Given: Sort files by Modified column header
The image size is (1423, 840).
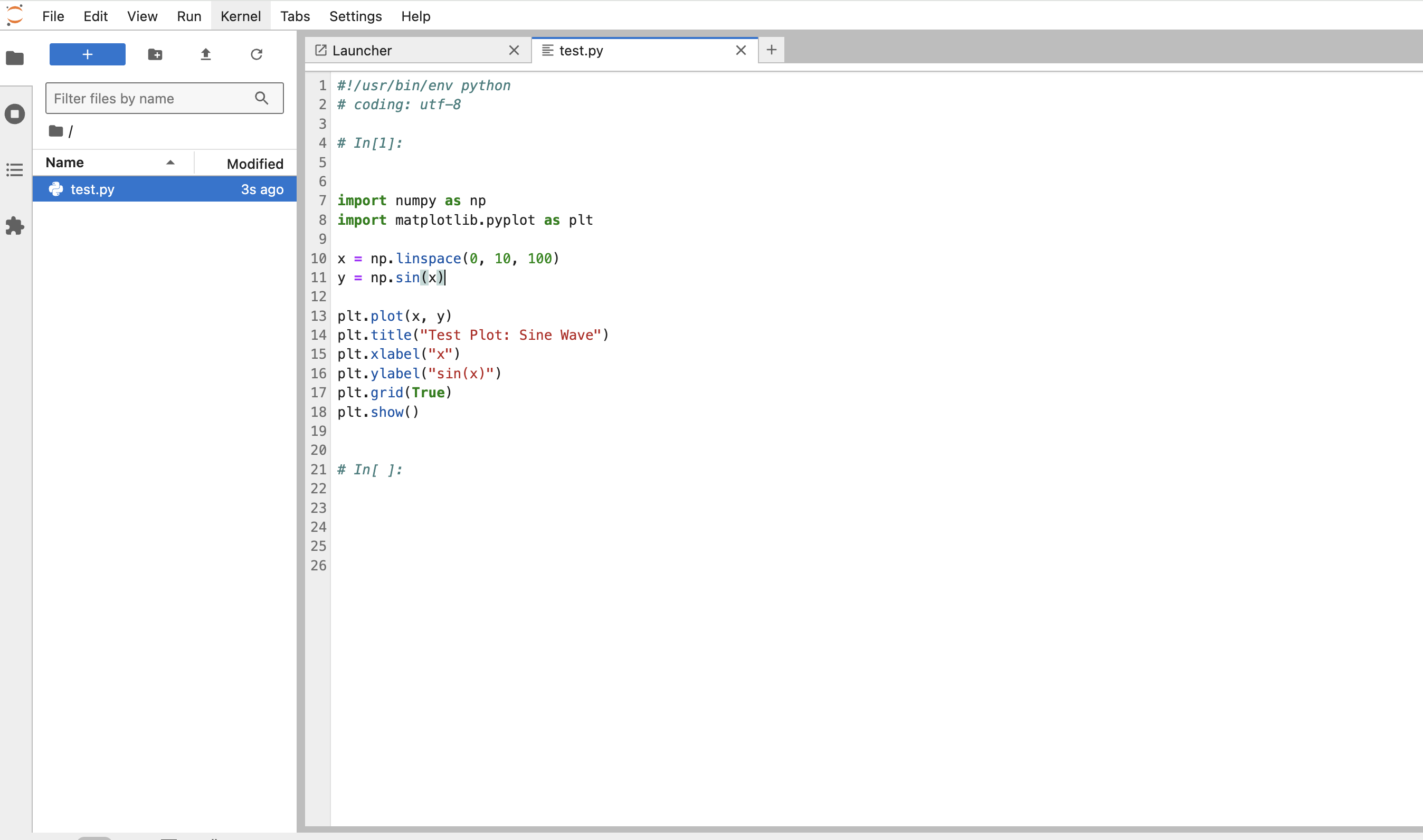Looking at the screenshot, I should tap(246, 164).
